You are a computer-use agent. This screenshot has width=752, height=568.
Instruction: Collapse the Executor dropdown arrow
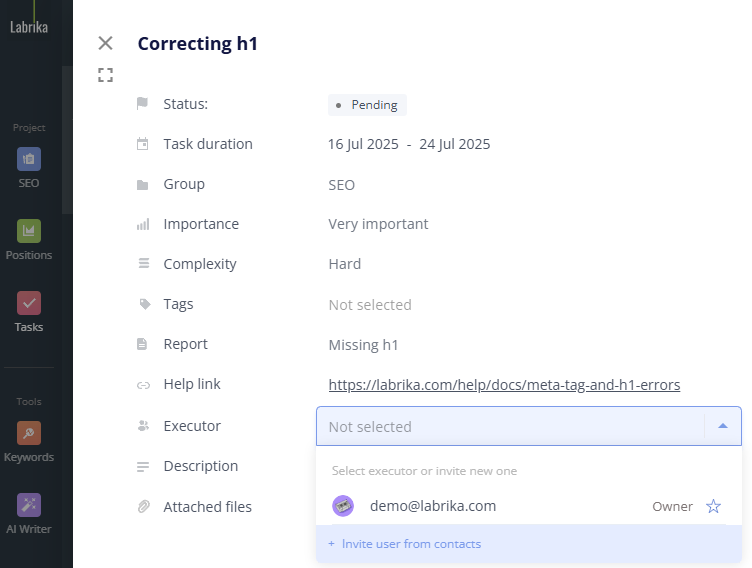(722, 426)
